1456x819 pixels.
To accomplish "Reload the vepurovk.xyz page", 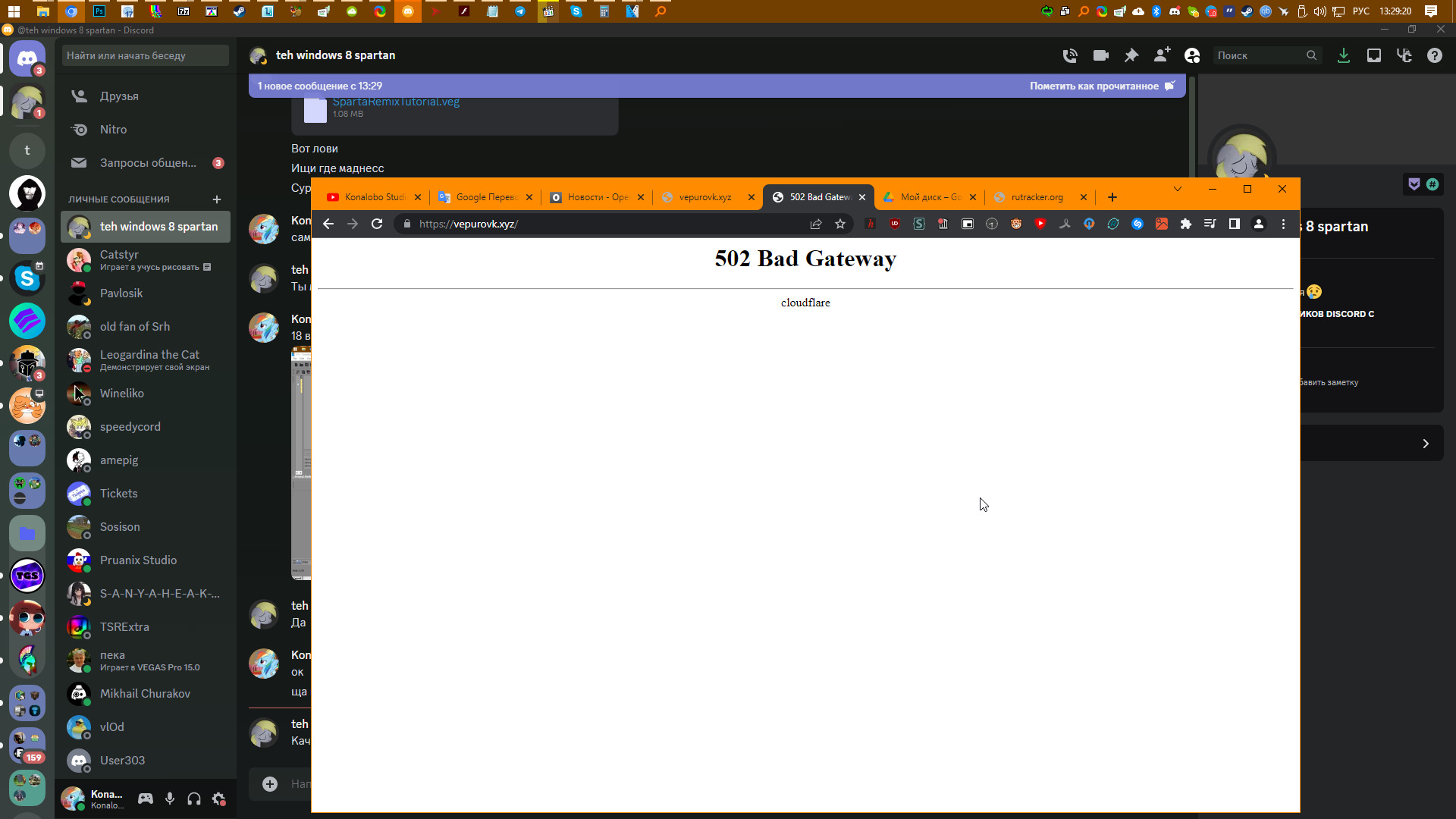I will (x=377, y=224).
